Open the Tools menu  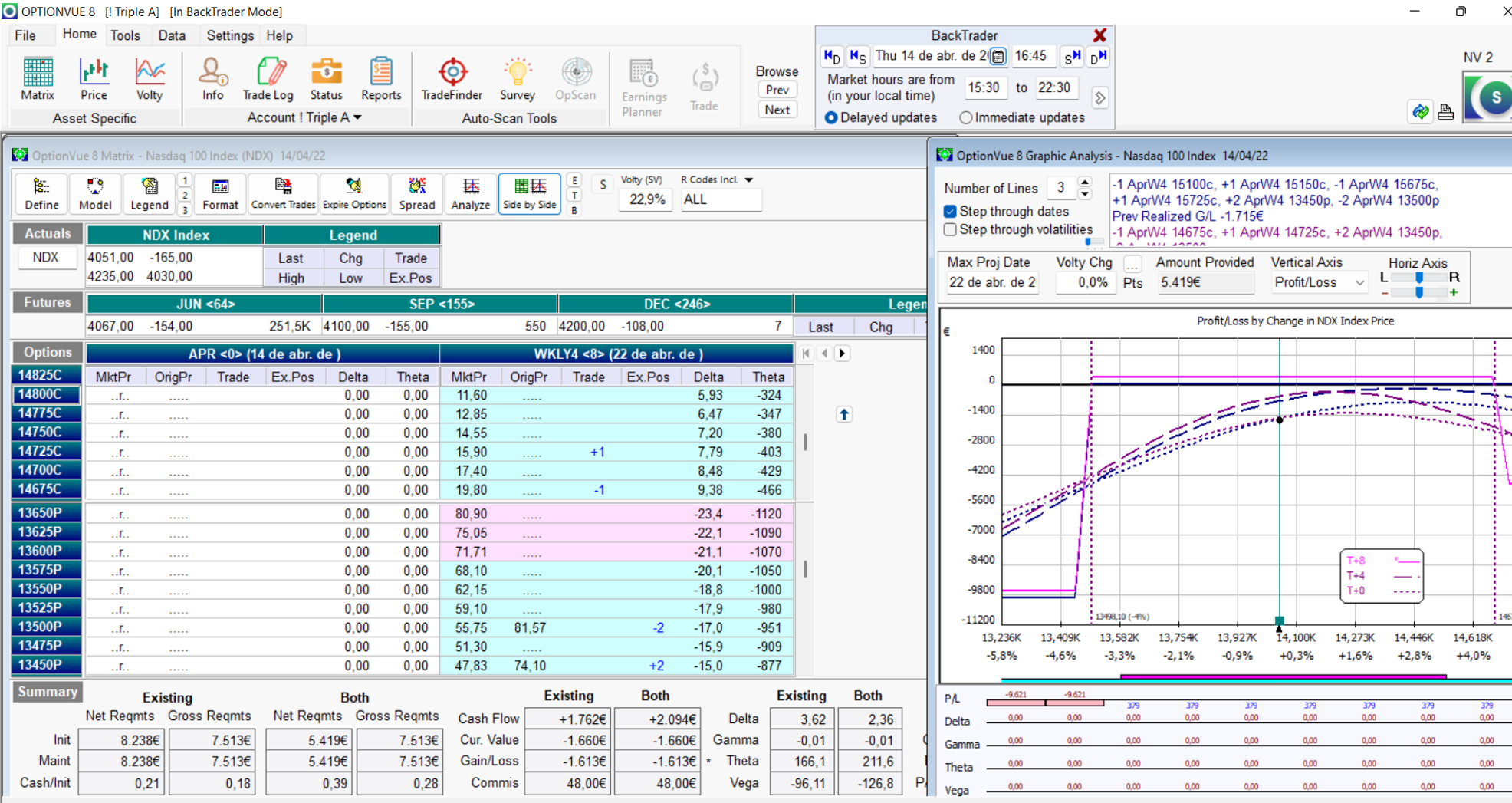(125, 35)
